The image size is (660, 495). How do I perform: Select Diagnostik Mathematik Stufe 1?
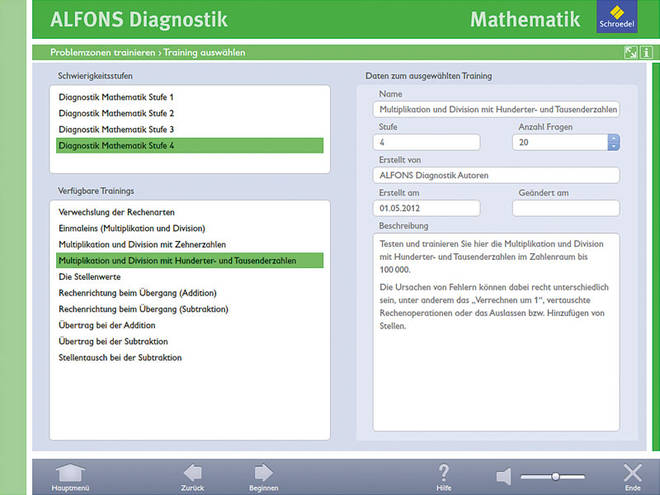(190, 97)
